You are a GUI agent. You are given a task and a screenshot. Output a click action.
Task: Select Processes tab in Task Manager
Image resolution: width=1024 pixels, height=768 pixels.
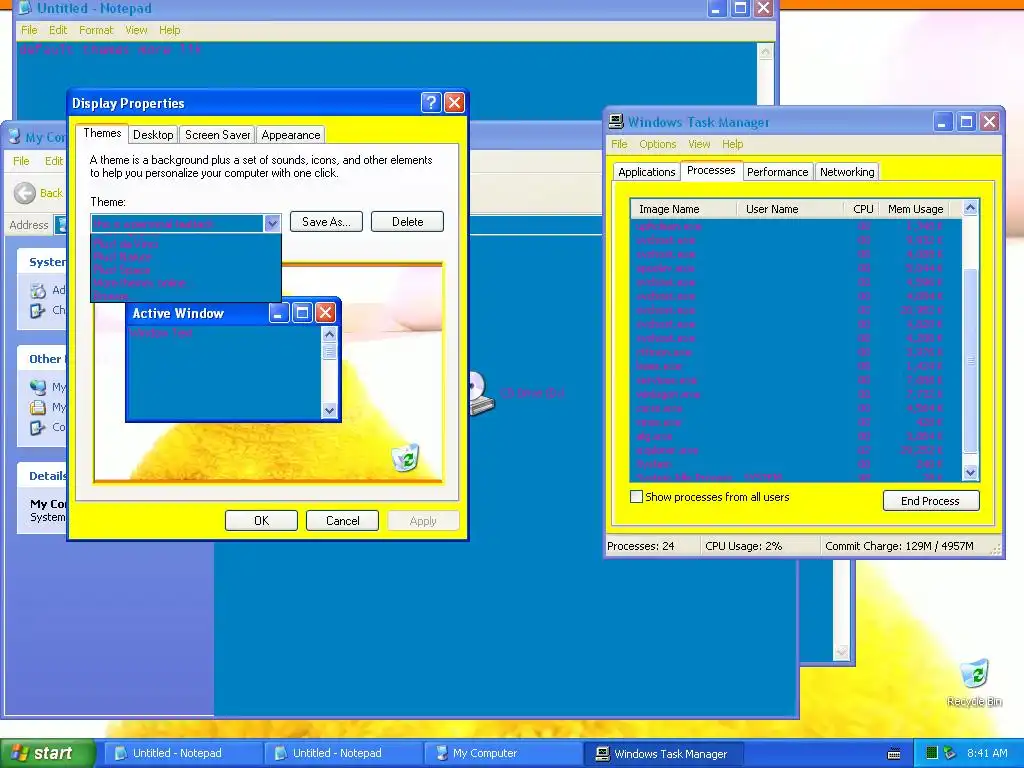tap(711, 170)
